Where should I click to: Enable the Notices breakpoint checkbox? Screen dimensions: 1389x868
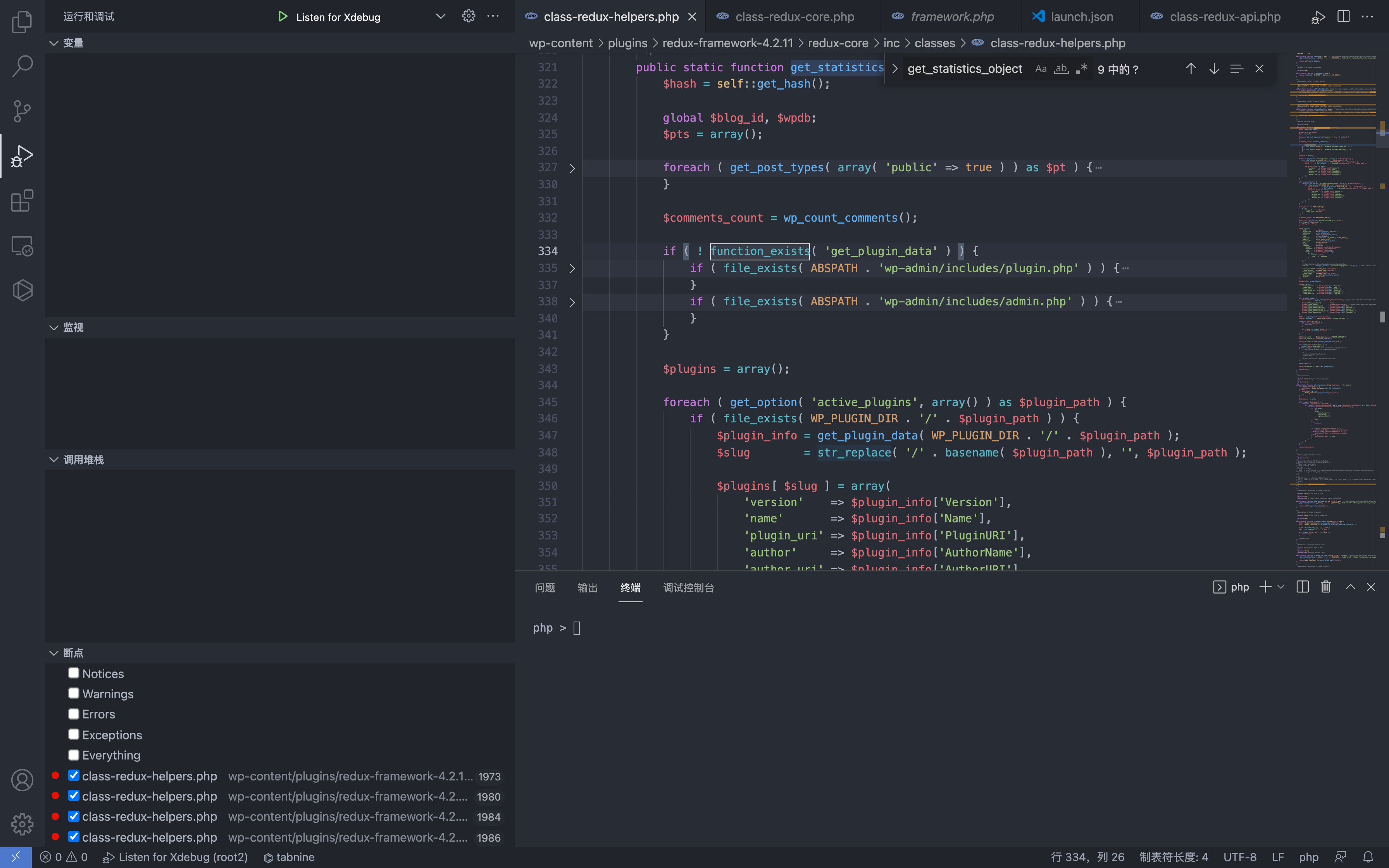[x=74, y=673]
